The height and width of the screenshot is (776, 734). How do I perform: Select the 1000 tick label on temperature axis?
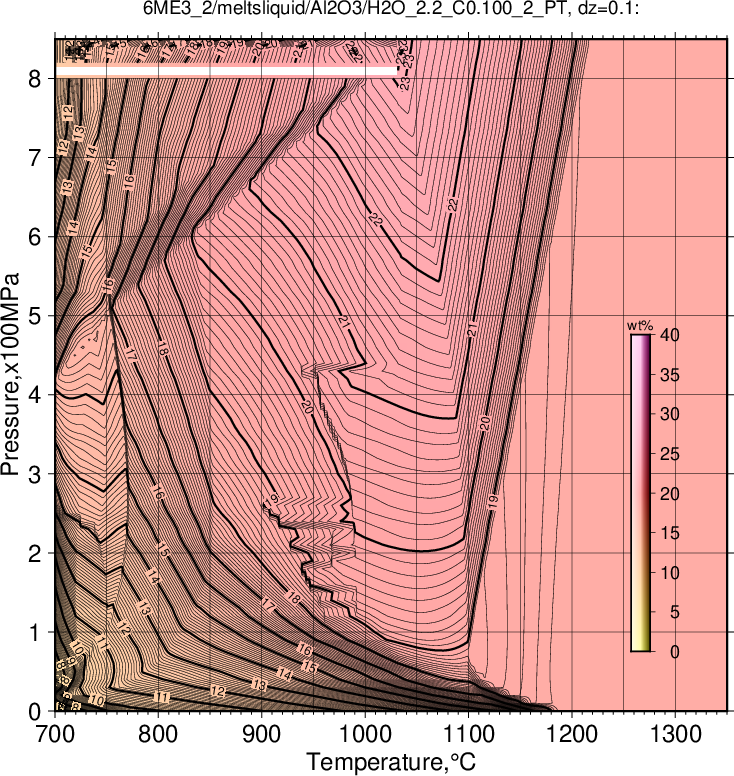[365, 734]
